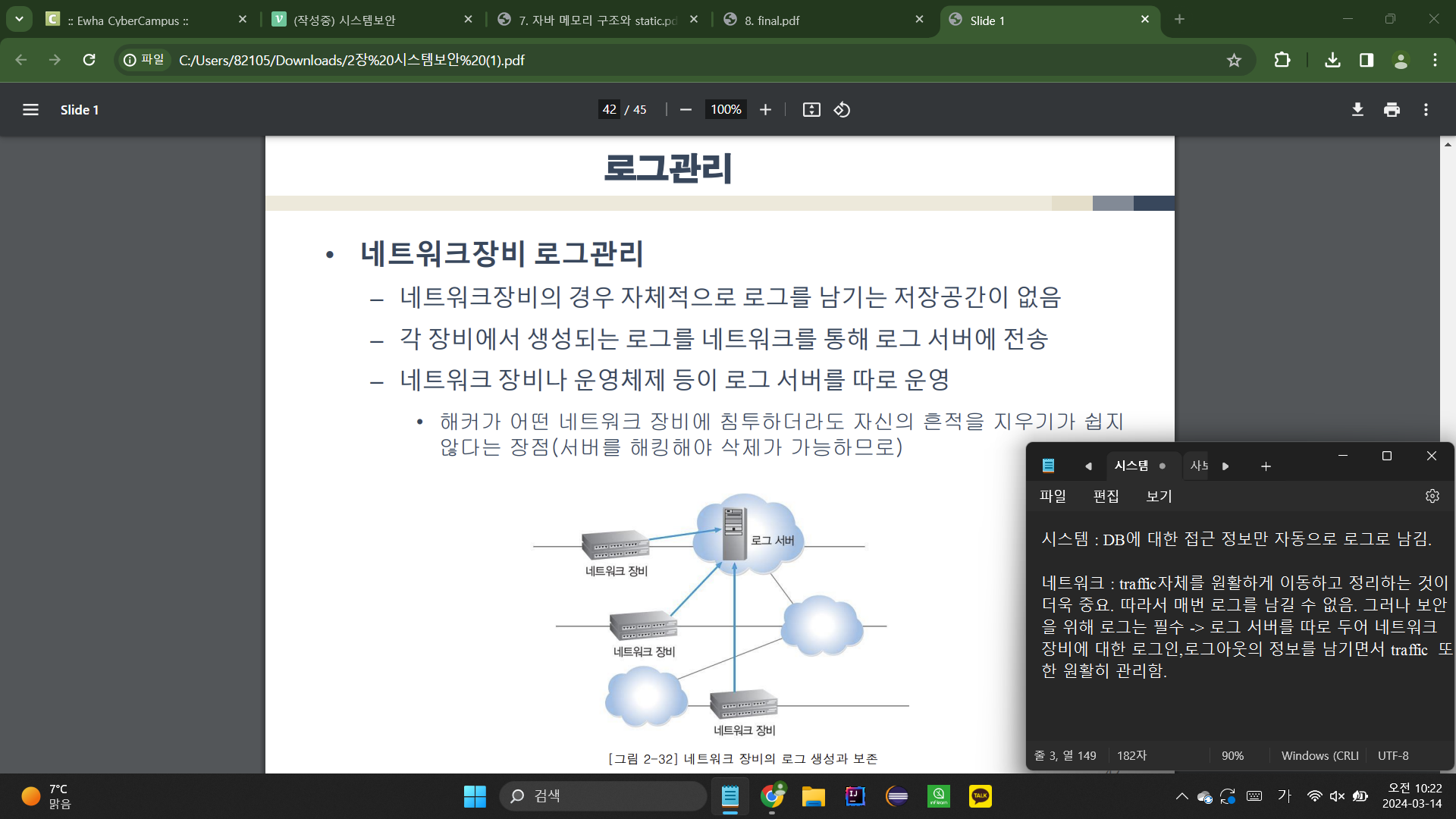Mute the system volume icon in the tray
This screenshot has width=1456, height=819.
coord(1337,795)
